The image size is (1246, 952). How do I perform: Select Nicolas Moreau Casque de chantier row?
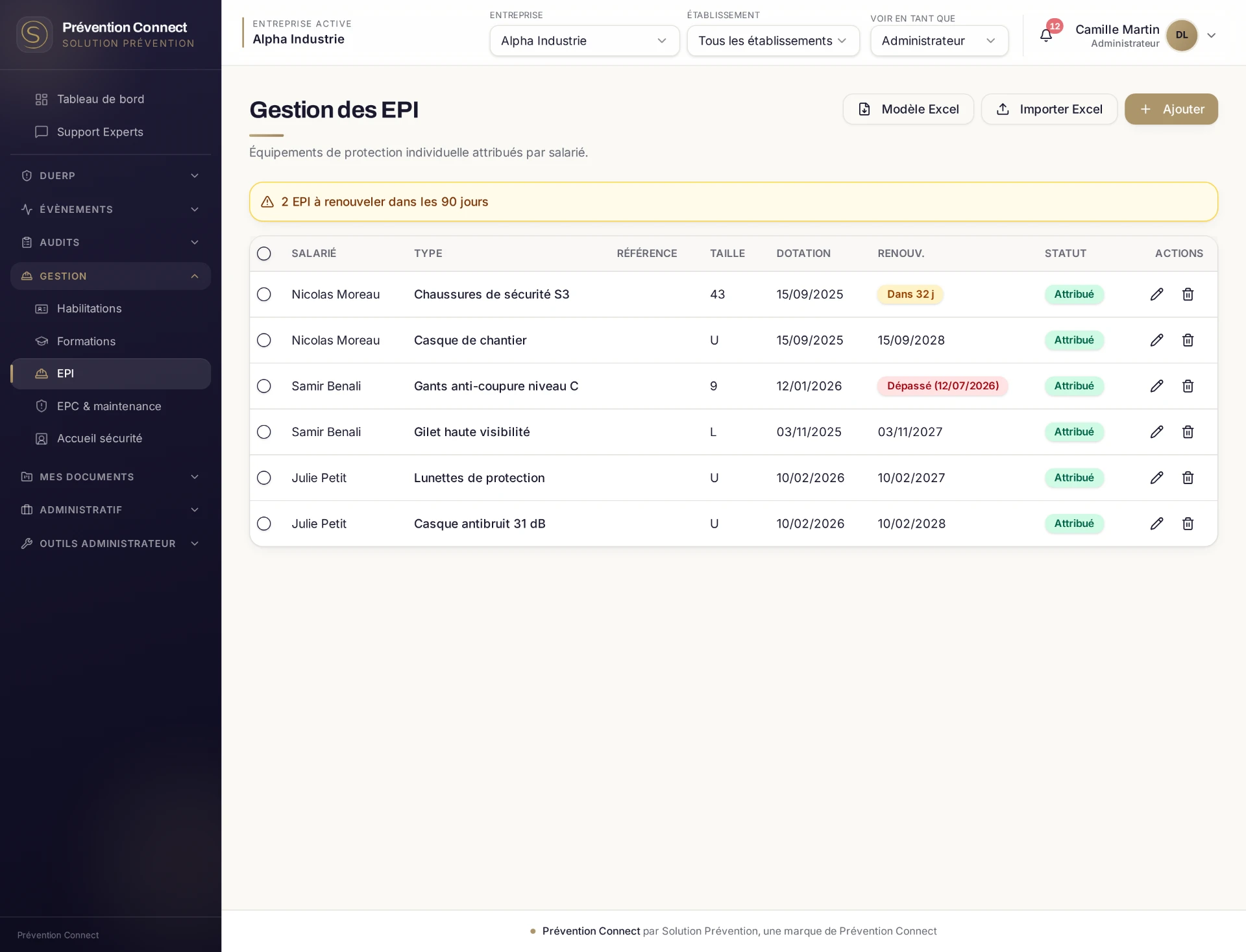point(263,340)
